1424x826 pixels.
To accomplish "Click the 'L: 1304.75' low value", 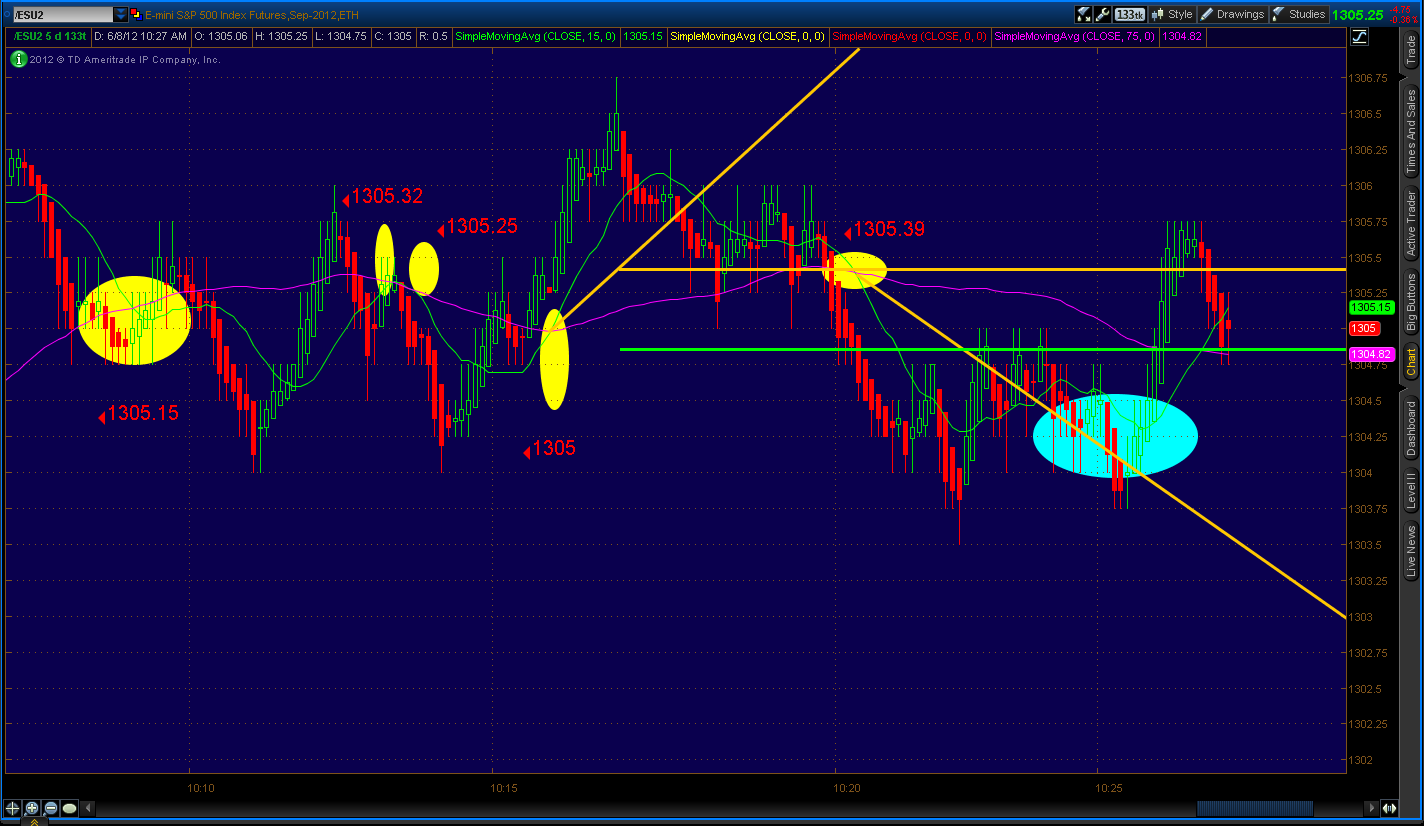I will (341, 36).
